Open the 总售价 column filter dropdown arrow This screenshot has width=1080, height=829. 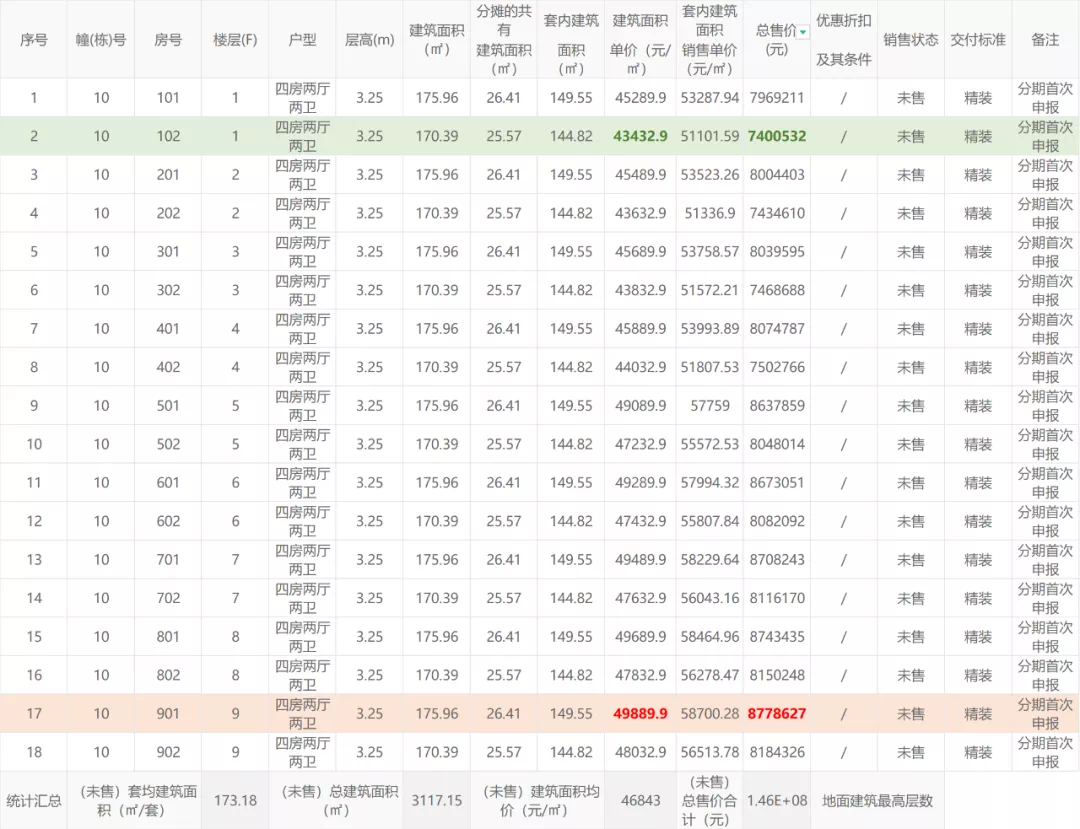click(x=803, y=32)
